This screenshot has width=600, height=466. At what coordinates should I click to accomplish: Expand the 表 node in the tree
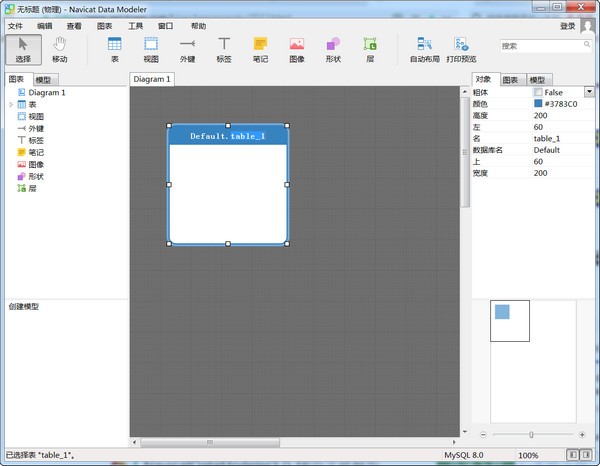click(11, 104)
